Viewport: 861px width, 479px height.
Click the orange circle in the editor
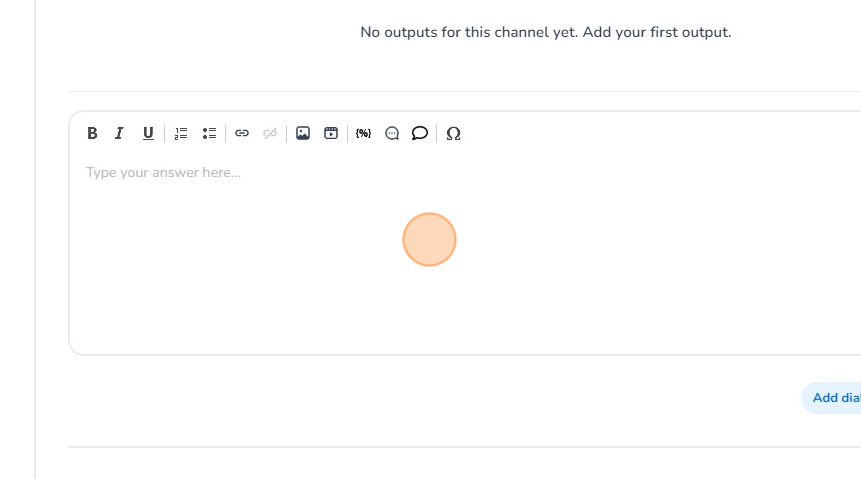point(430,240)
